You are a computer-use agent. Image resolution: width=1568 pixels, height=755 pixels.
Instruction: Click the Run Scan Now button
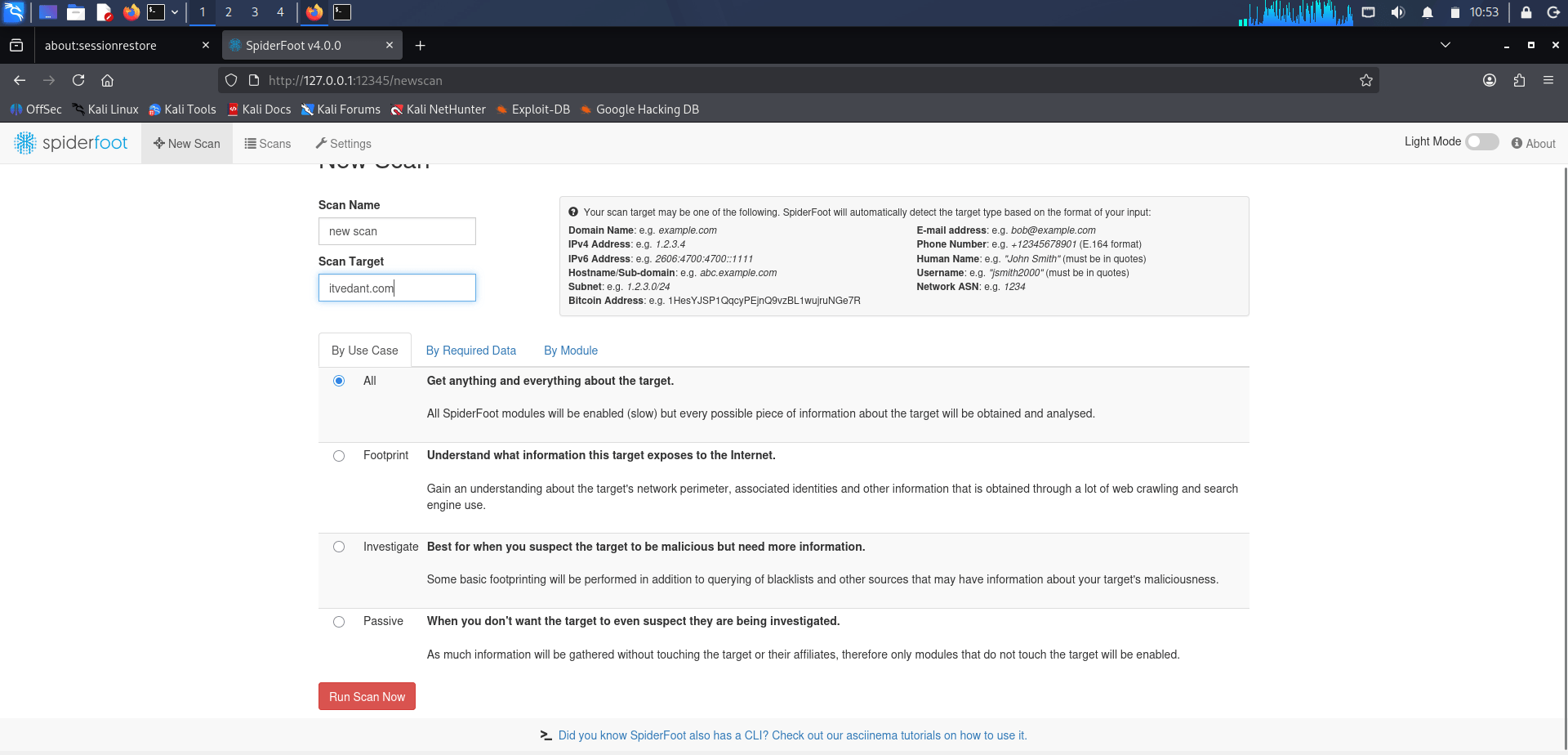click(x=367, y=696)
